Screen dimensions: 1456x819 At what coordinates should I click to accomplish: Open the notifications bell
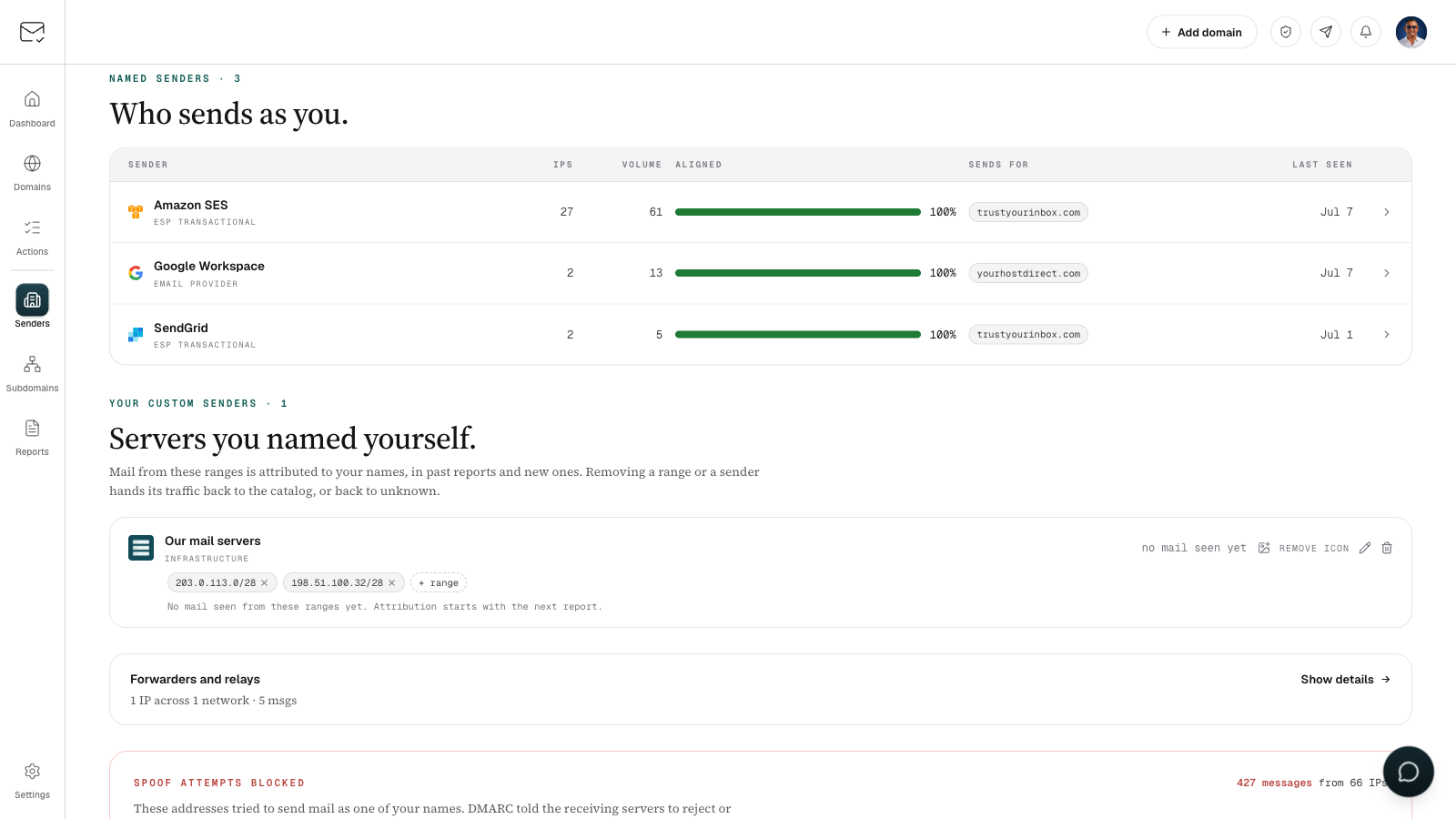click(x=1366, y=32)
